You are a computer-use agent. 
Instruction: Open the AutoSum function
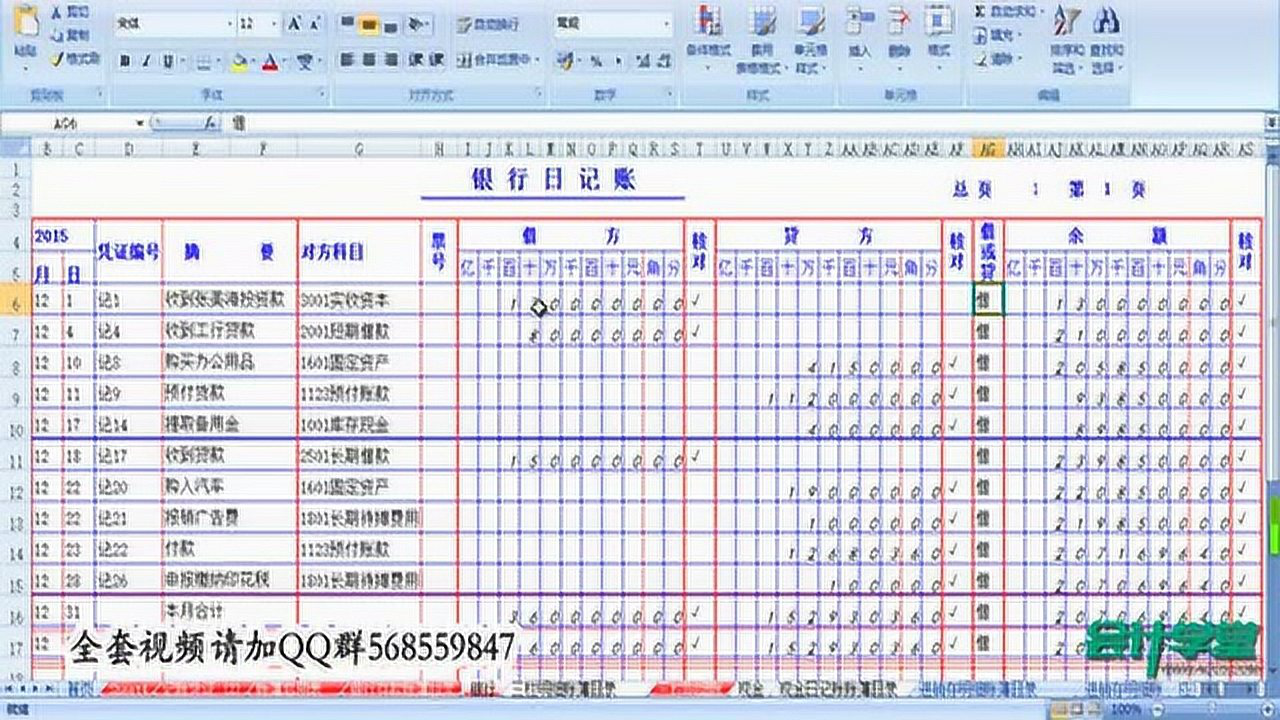pyautogui.click(x=1007, y=12)
